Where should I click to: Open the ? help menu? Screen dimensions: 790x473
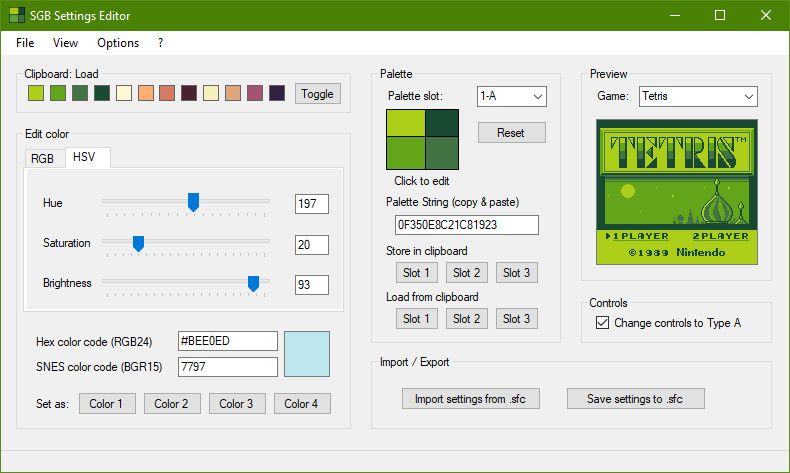[160, 43]
